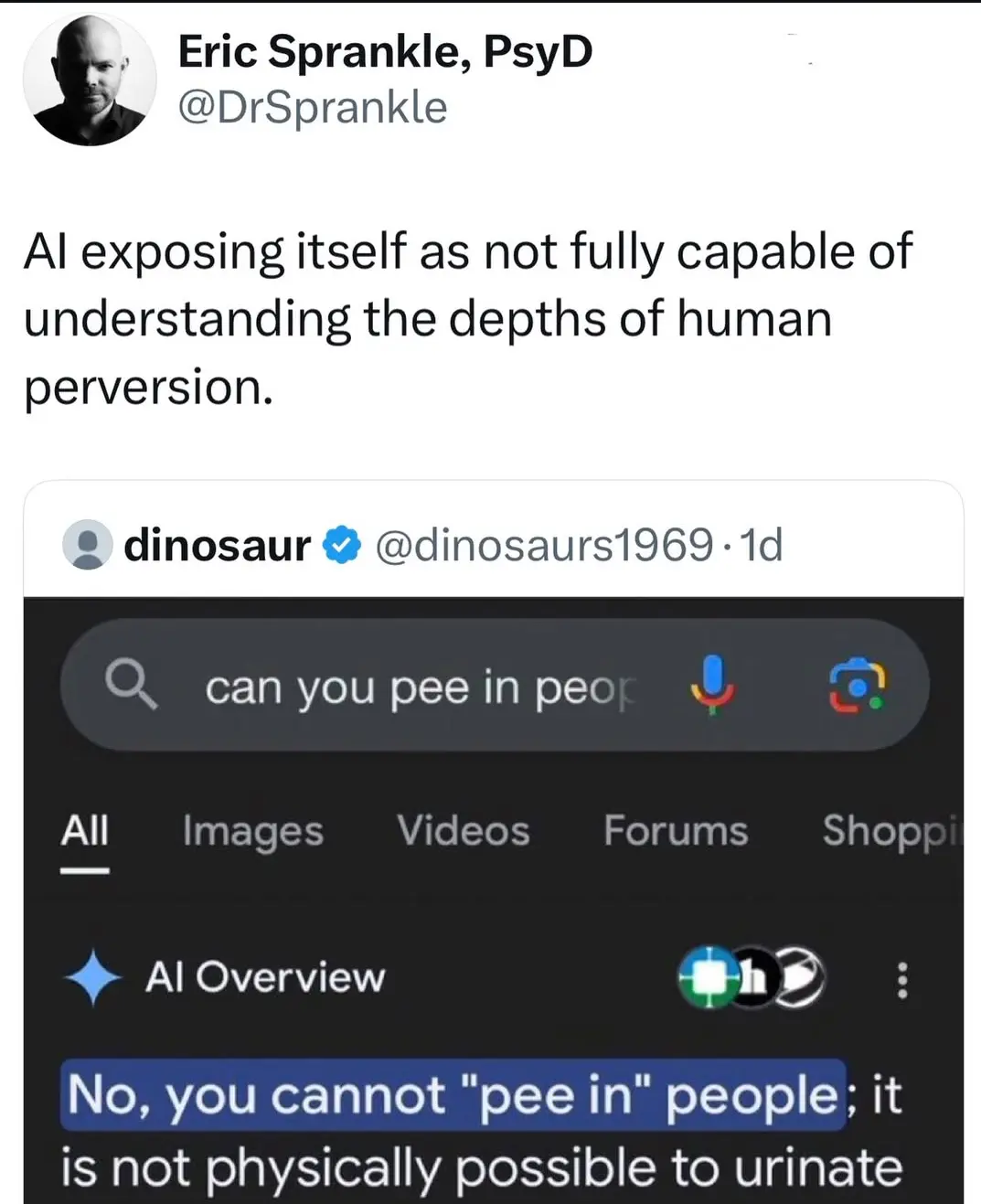Open Eric Sprankle's profile picture
This screenshot has height=1204, width=981.
tap(89, 80)
